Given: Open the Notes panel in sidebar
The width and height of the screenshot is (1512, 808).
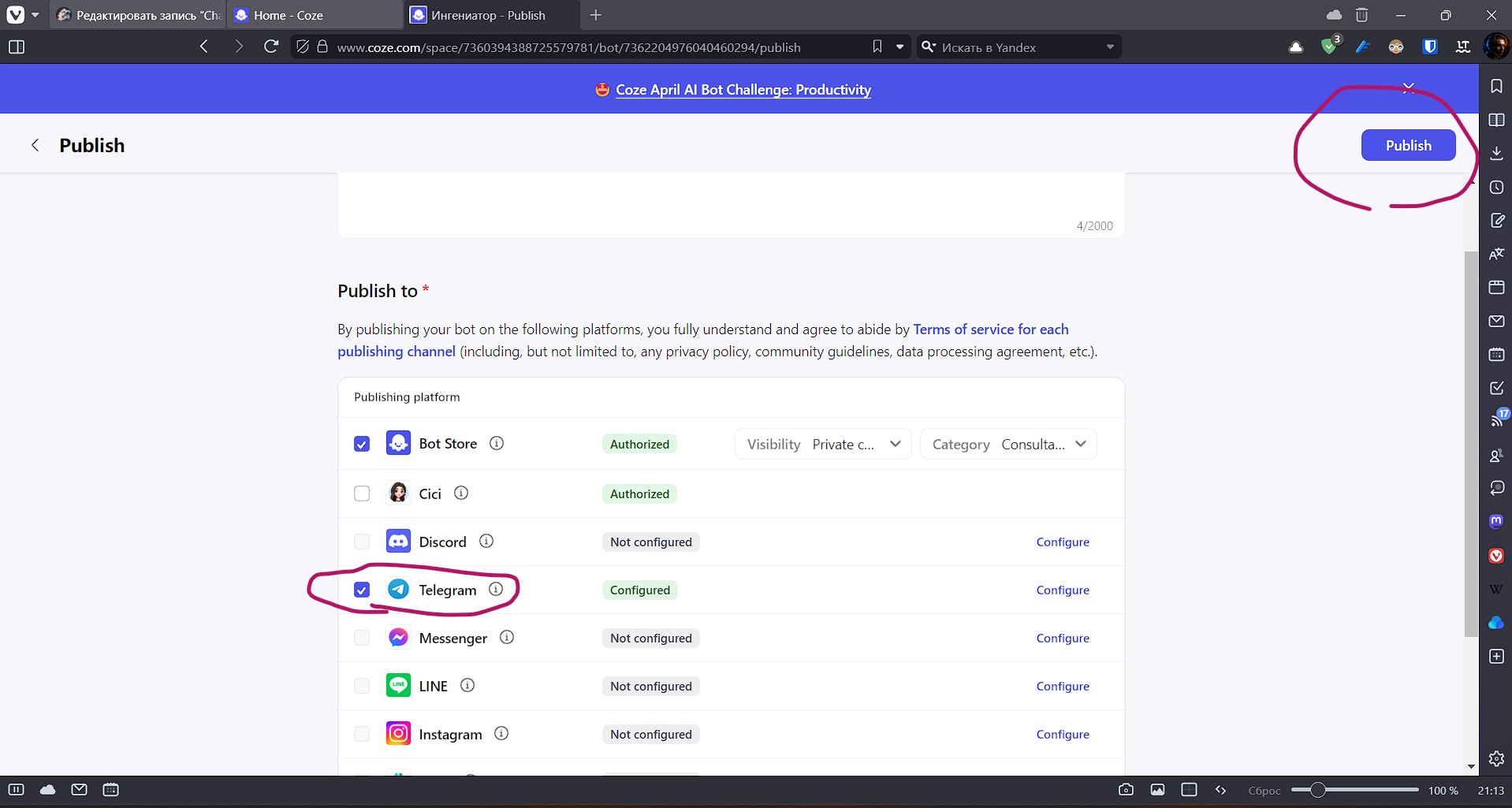Looking at the screenshot, I should (x=1496, y=220).
